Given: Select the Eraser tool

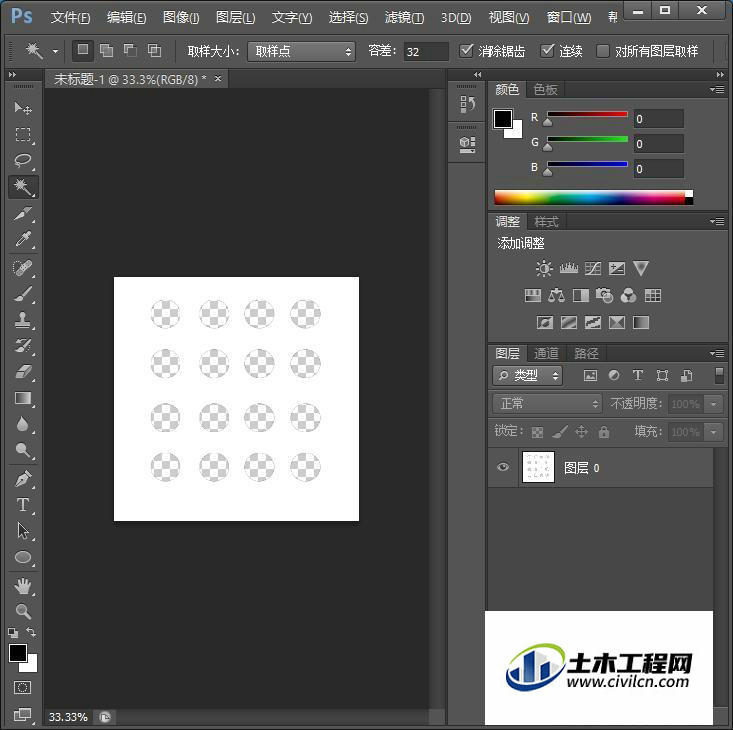Looking at the screenshot, I should tap(22, 372).
